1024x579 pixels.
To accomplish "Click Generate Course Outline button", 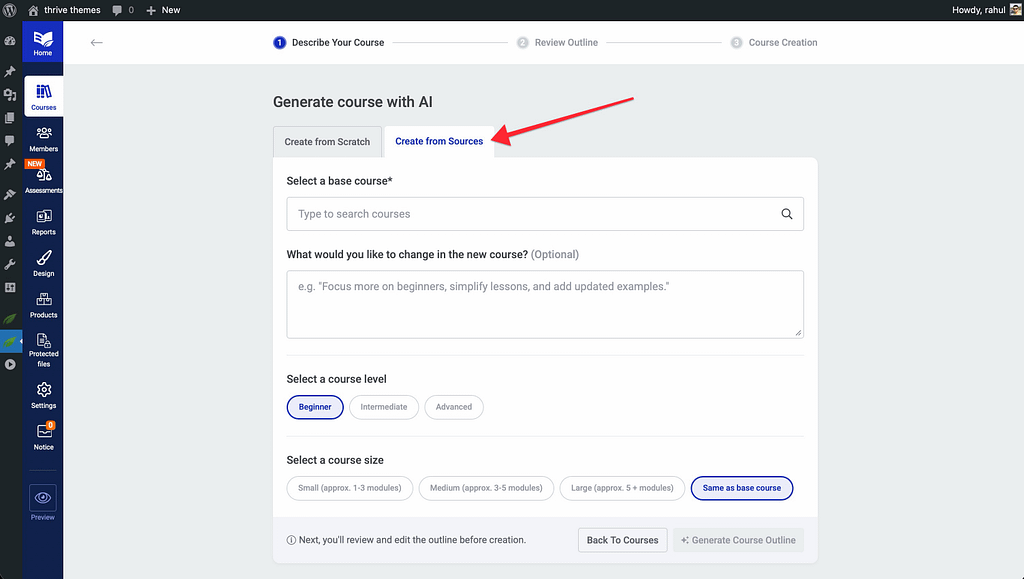I will [x=738, y=540].
